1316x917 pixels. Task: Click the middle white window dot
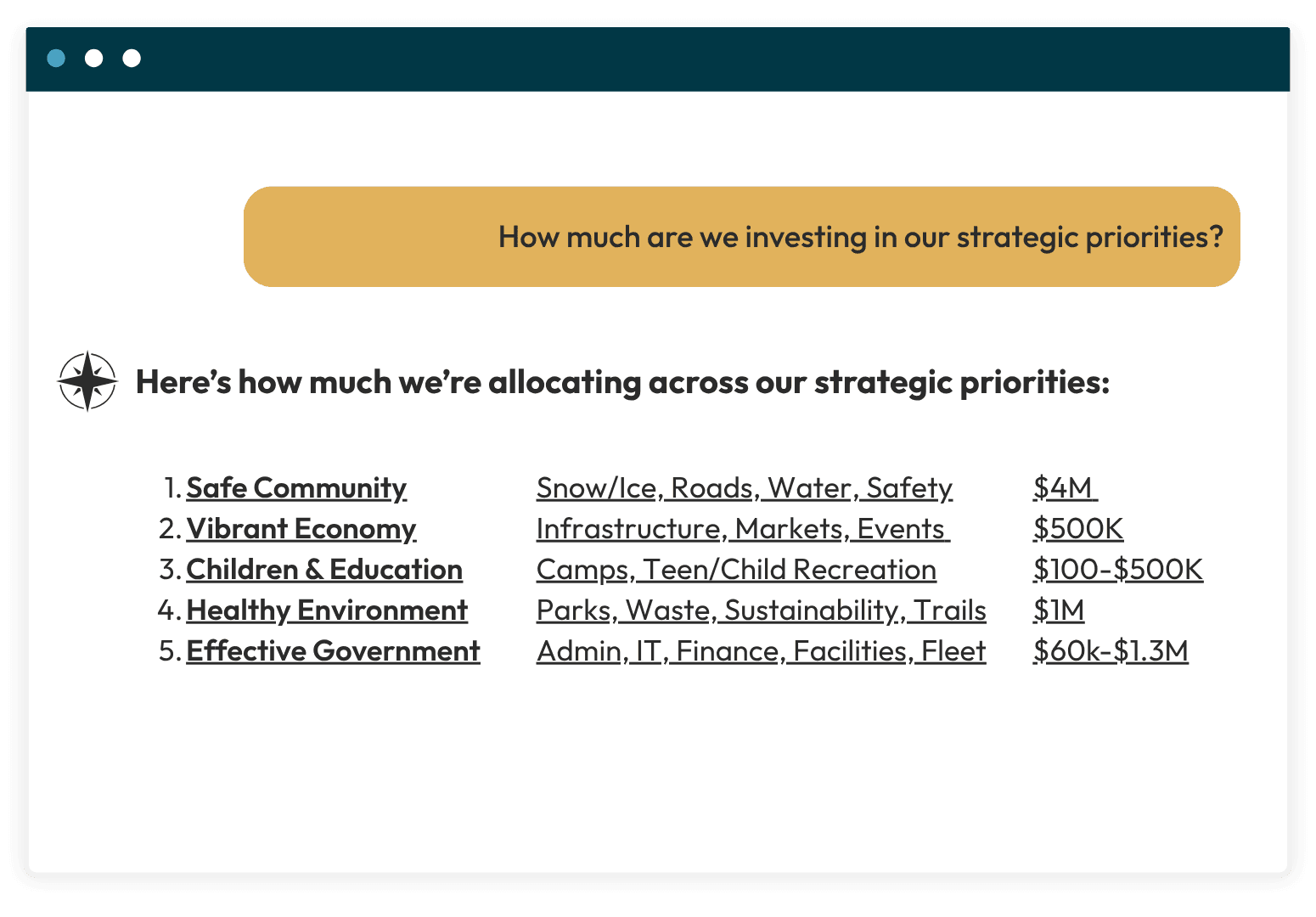coord(94,58)
